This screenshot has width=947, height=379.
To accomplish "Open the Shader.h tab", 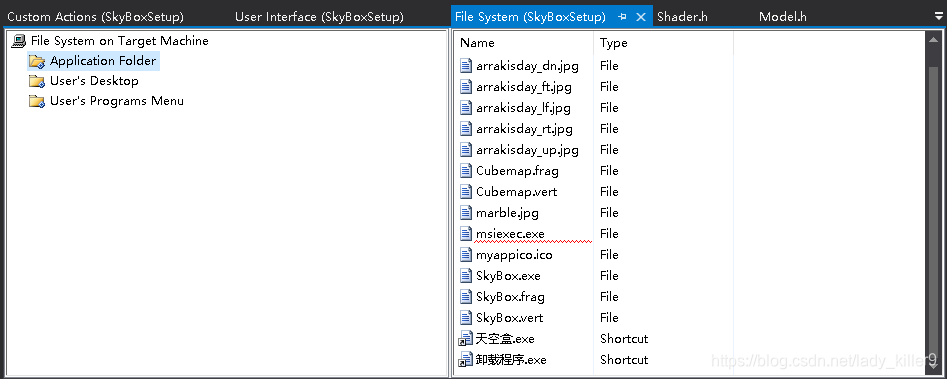I will tap(682, 17).
